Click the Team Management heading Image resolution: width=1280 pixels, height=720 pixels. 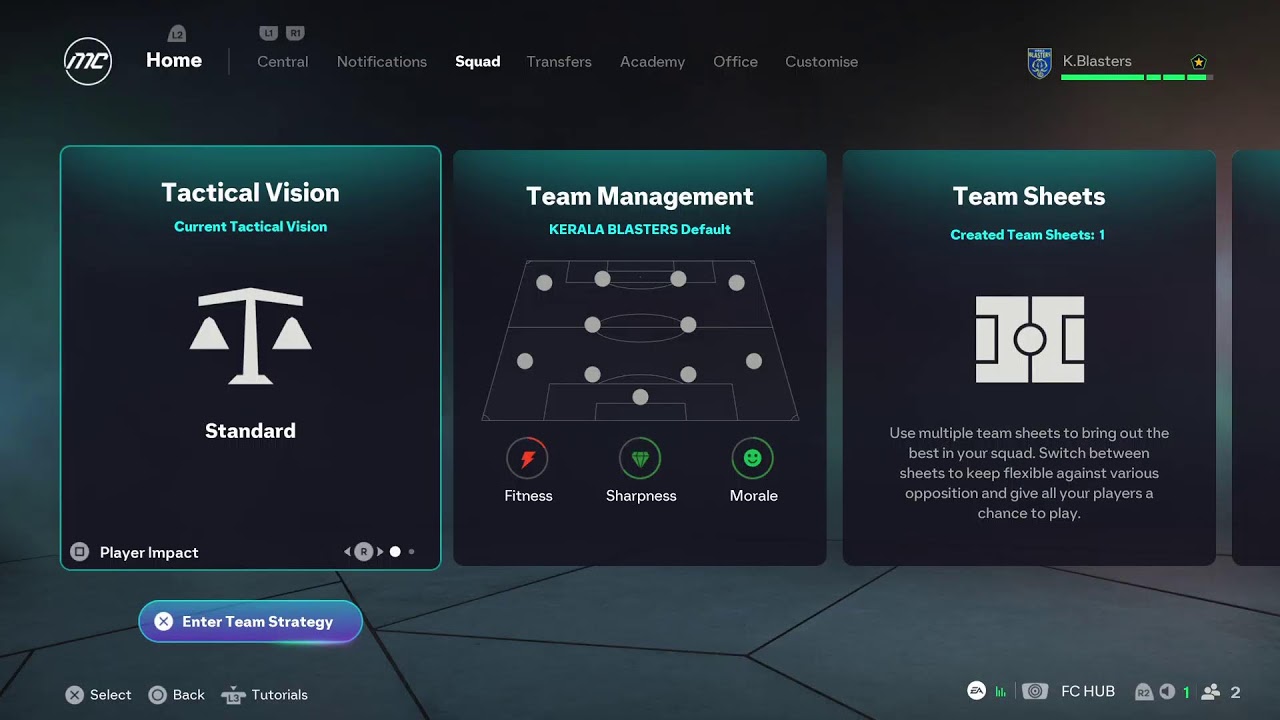point(640,197)
